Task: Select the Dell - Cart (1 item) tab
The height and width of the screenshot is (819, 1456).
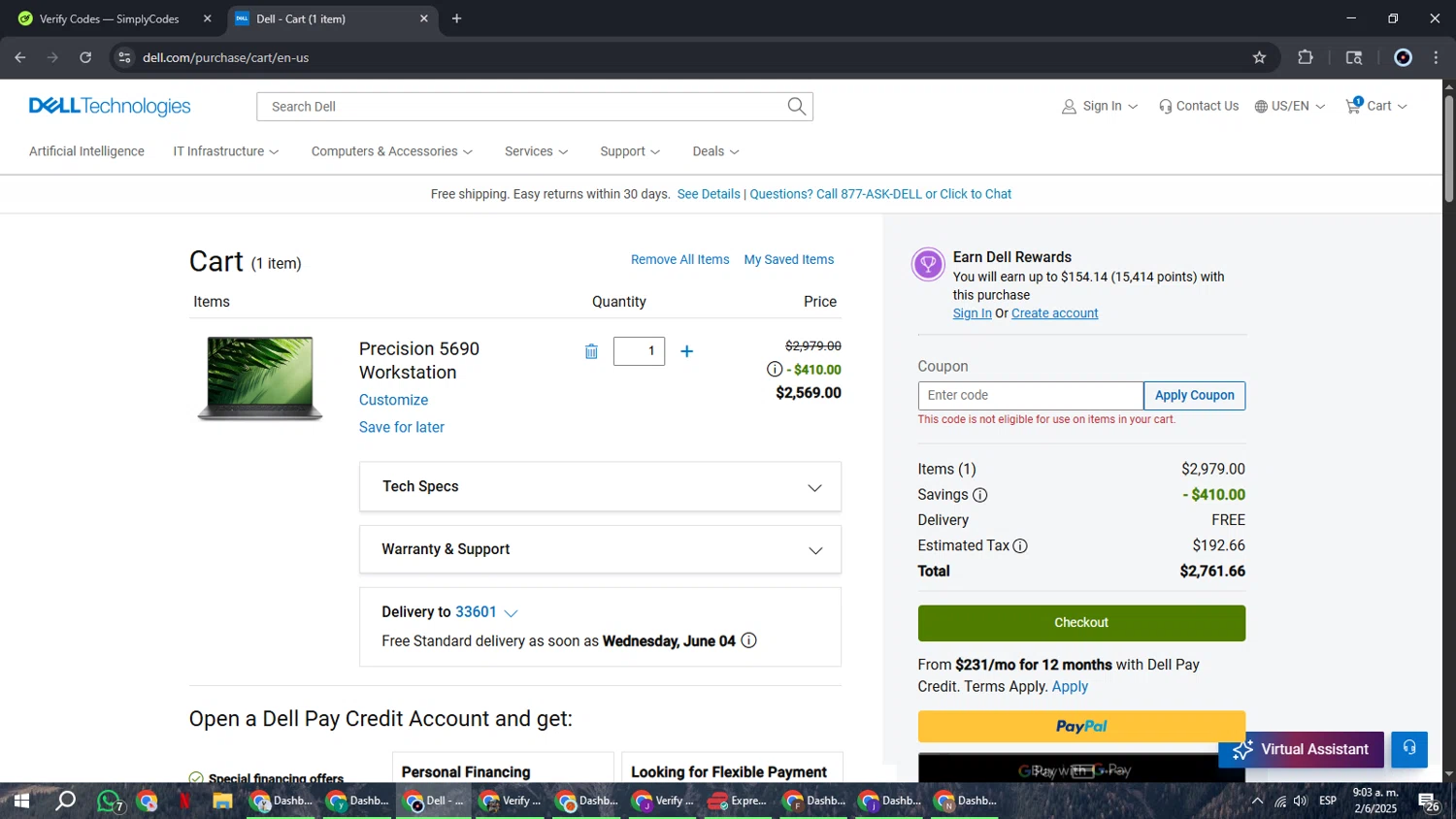Action: point(332,18)
